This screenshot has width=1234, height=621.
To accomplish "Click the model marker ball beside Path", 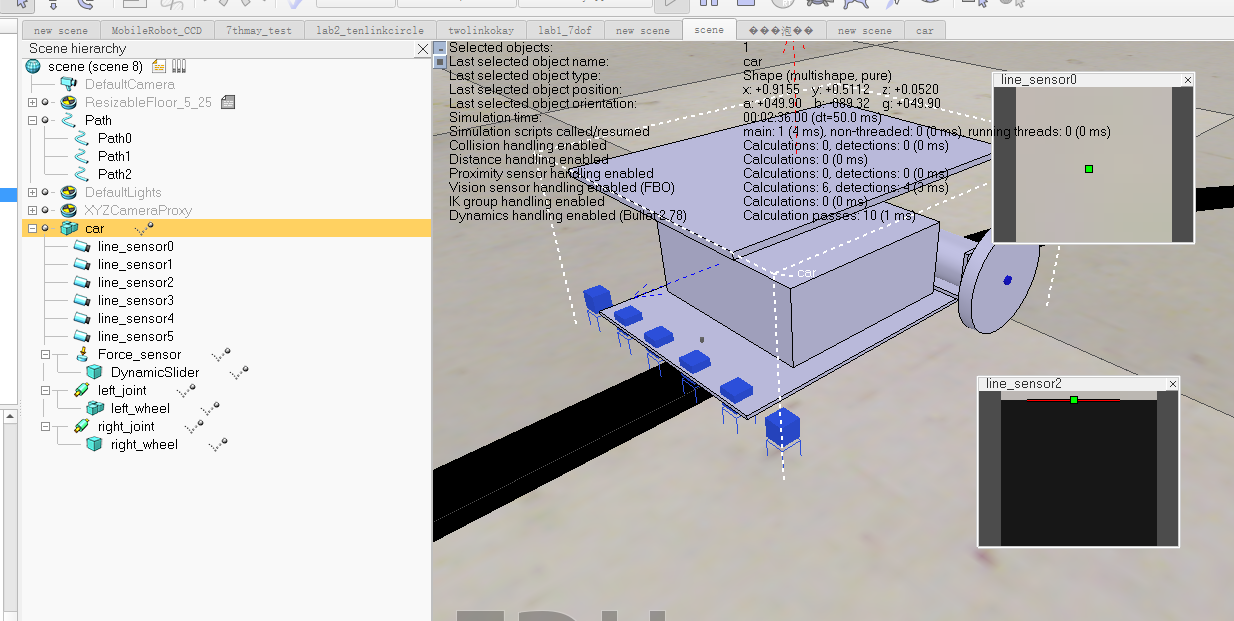I will pos(45,121).
